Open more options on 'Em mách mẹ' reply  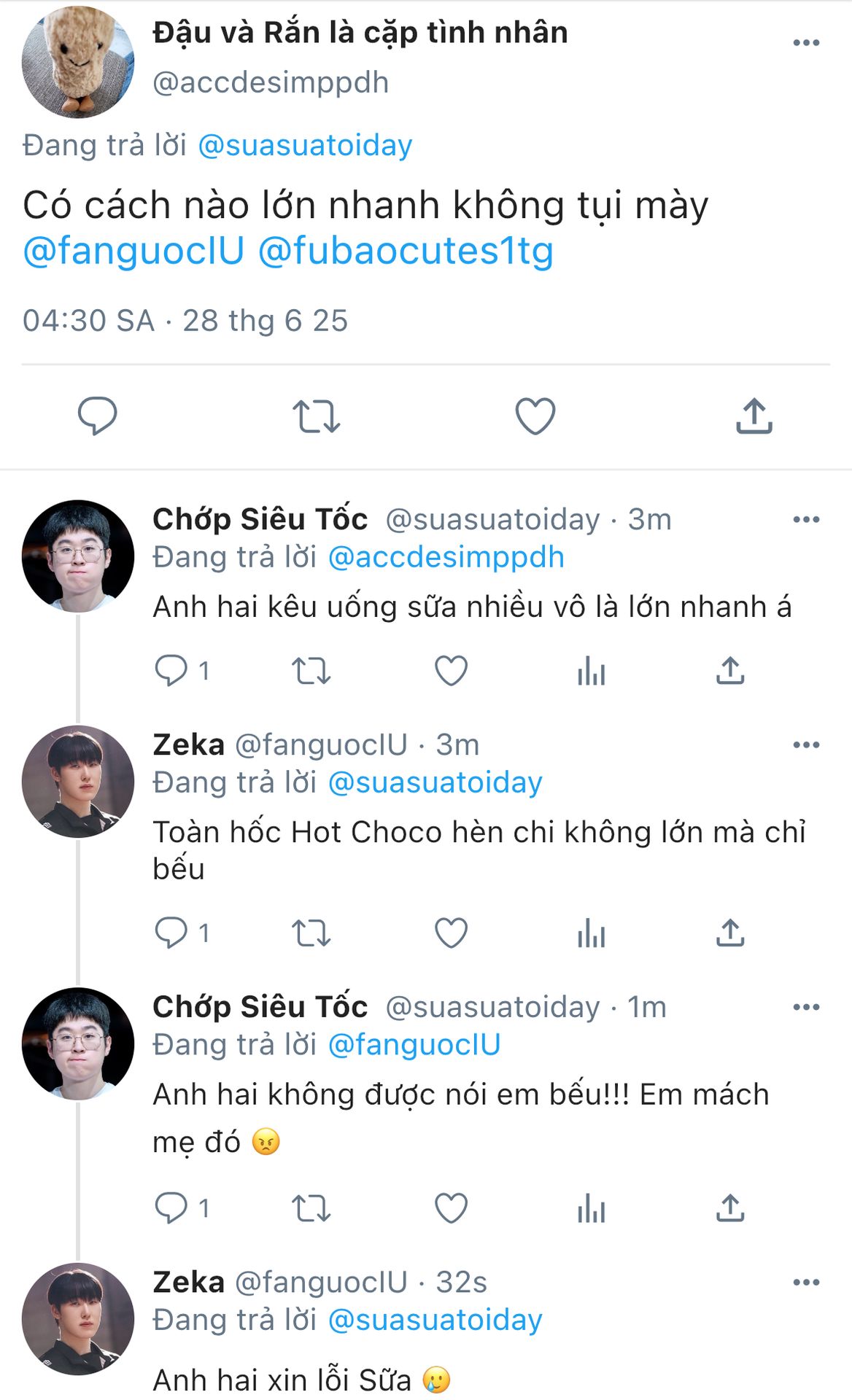click(806, 1007)
